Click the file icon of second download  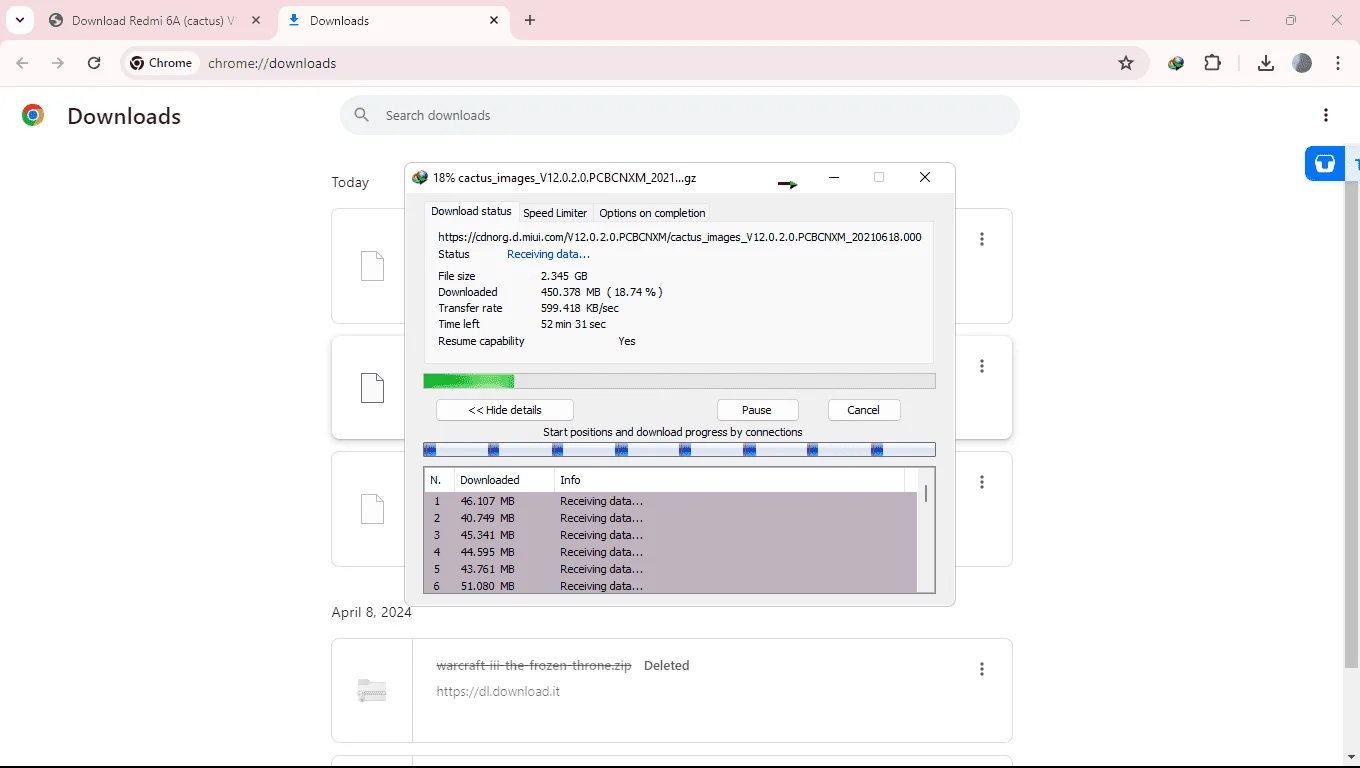pyautogui.click(x=372, y=388)
